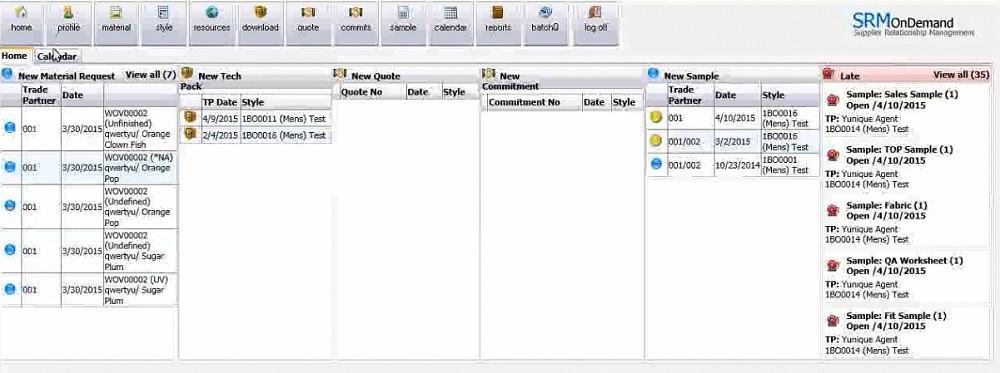Viewport: 1000px width, 373px height.
Task: Switch to the Home tab
Action: tap(14, 56)
